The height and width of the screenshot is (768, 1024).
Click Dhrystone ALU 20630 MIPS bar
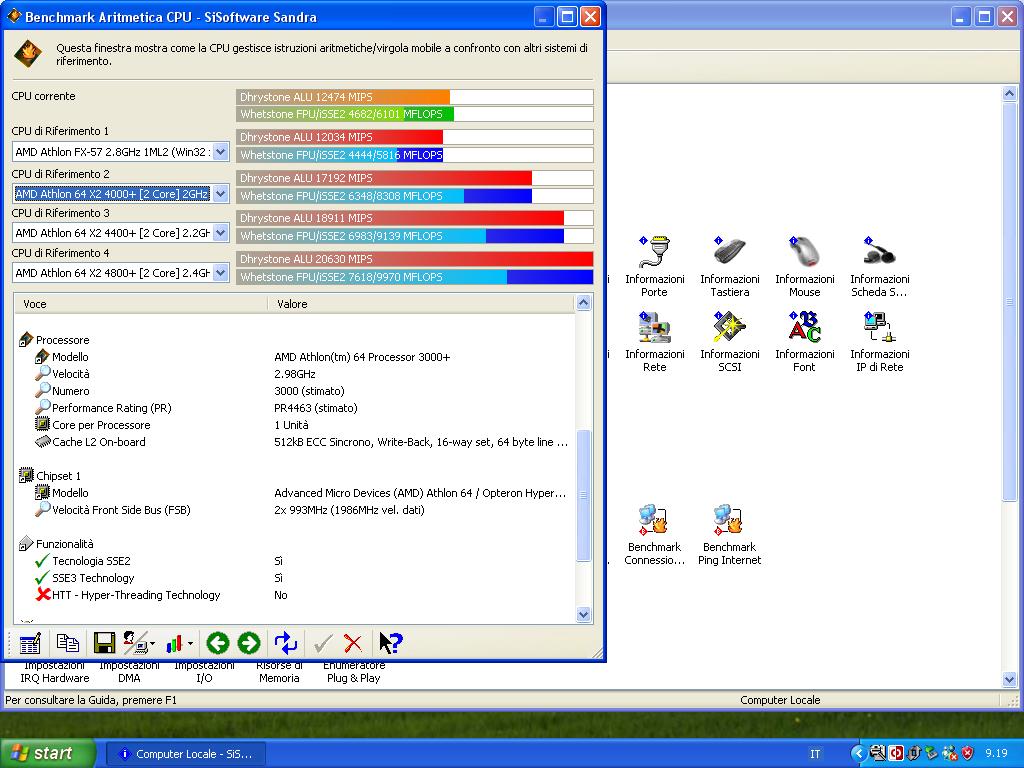pyautogui.click(x=415, y=259)
